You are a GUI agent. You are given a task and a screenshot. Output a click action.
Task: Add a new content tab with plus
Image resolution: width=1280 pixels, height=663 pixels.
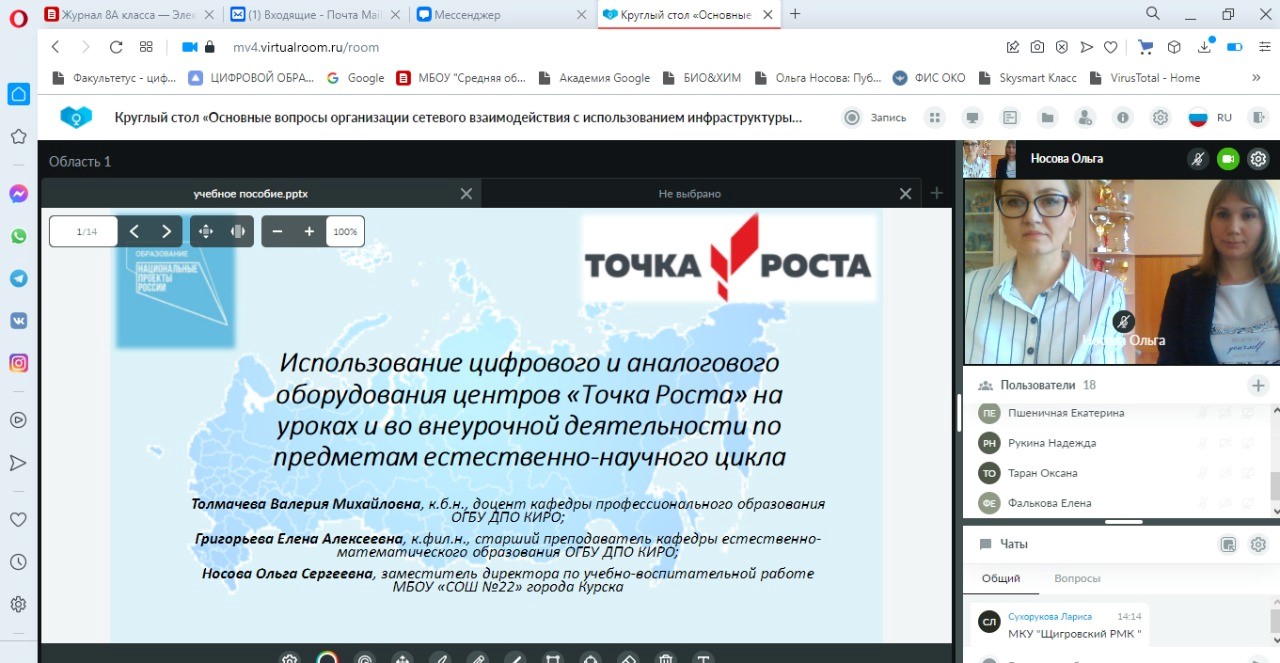click(936, 193)
